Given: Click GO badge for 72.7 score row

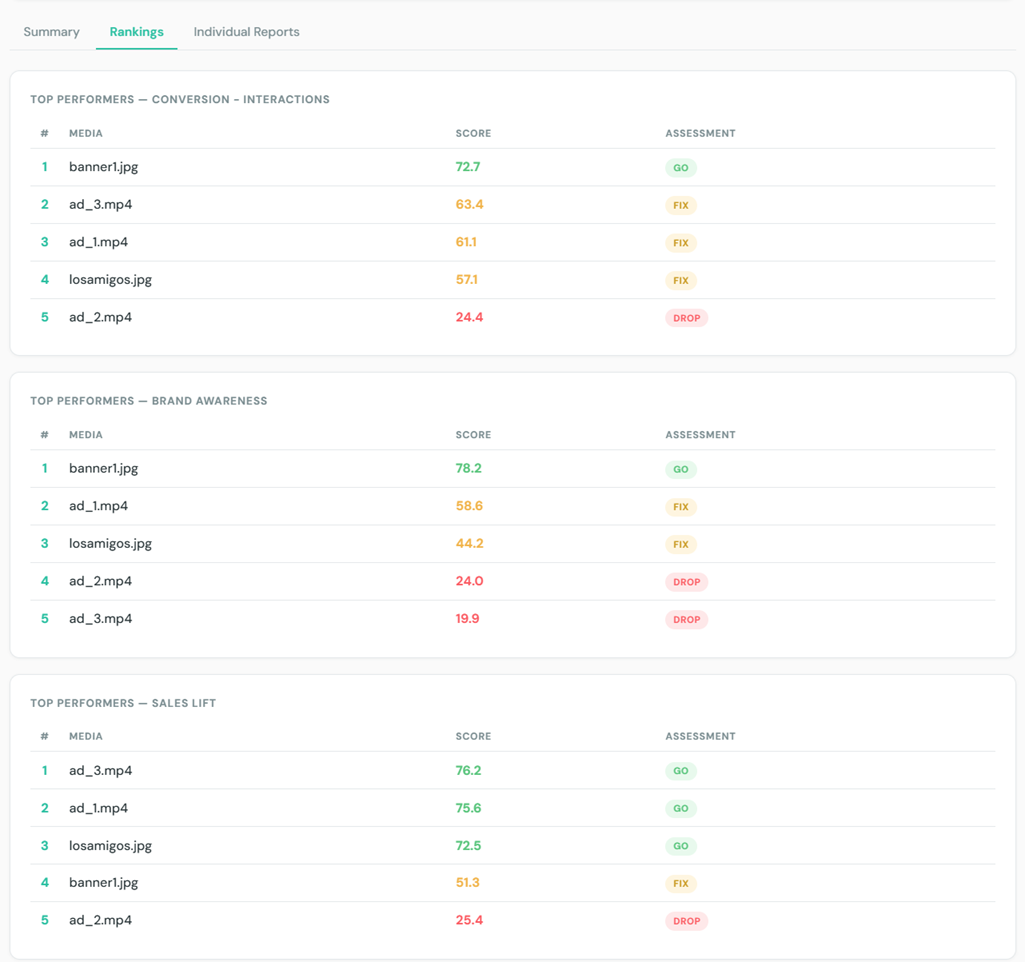Looking at the screenshot, I should click(681, 168).
